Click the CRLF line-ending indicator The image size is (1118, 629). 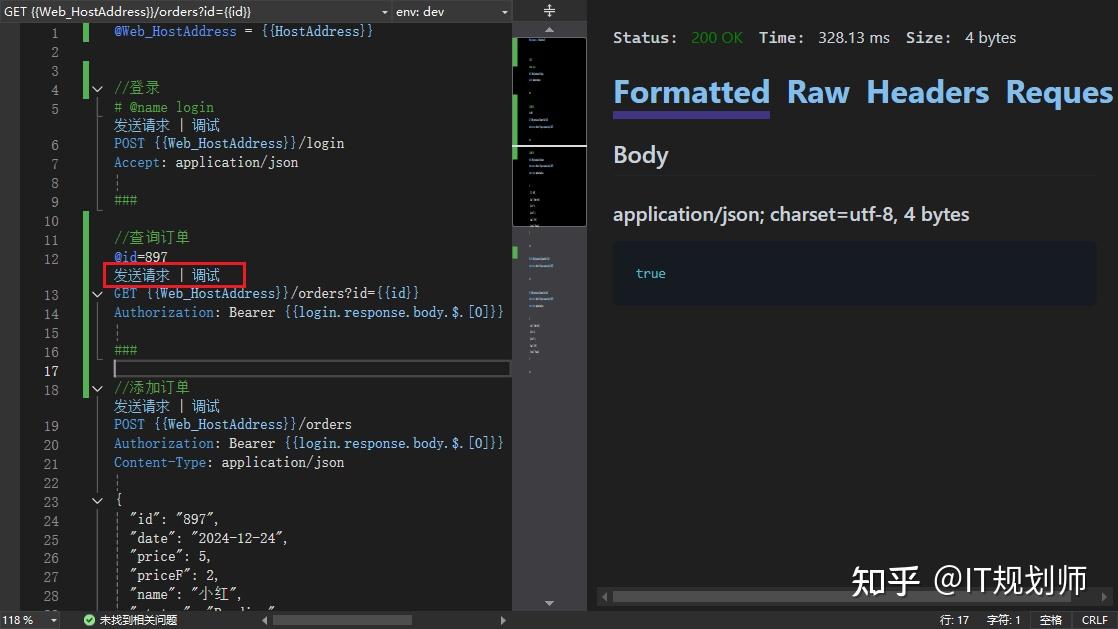1094,619
